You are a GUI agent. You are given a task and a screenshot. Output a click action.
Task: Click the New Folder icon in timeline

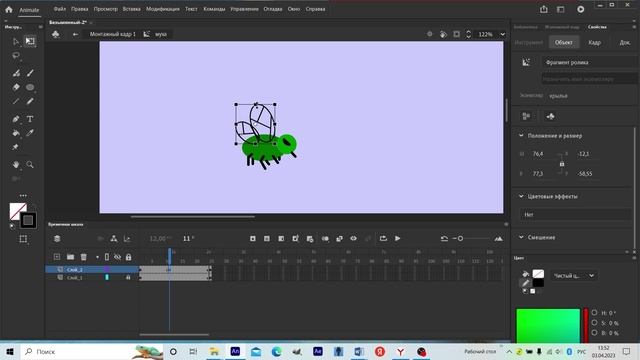pos(70,257)
